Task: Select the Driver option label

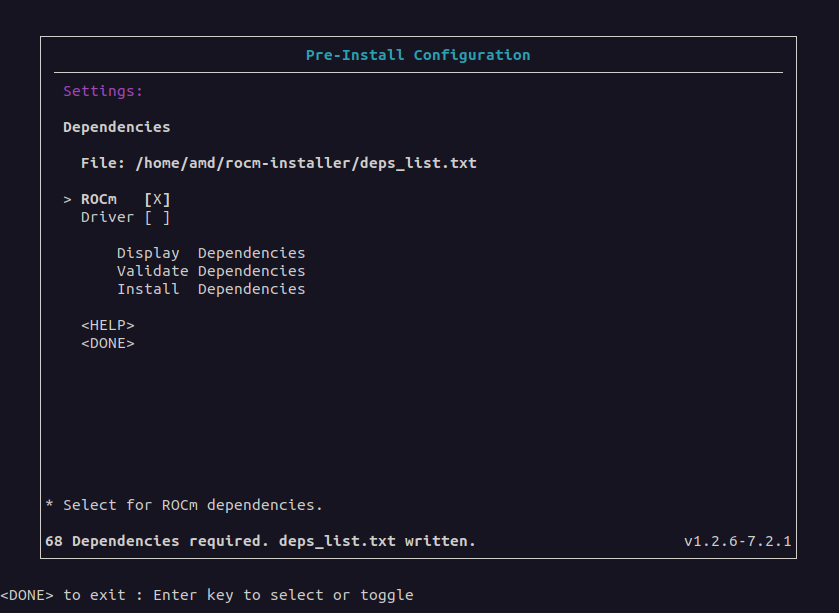Action: coord(107,217)
